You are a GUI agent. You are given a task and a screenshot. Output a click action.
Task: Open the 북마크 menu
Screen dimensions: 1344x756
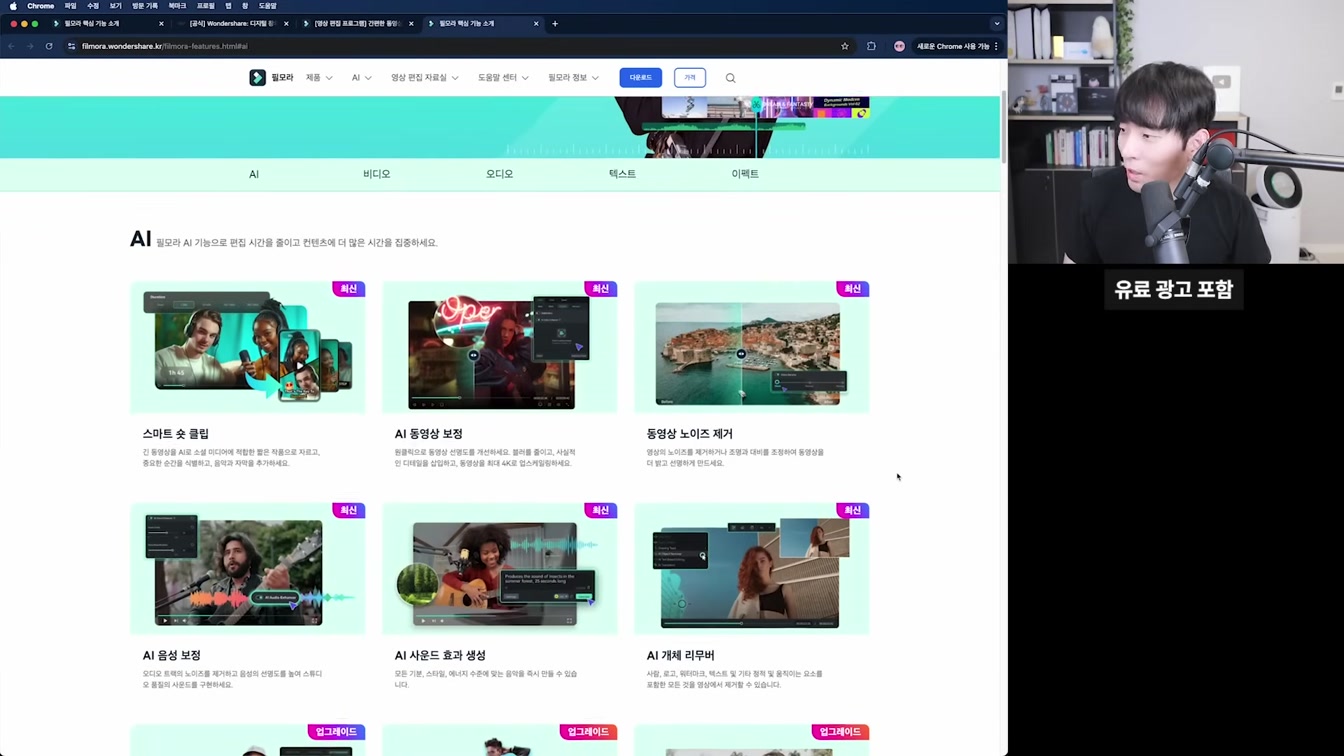(x=177, y=6)
